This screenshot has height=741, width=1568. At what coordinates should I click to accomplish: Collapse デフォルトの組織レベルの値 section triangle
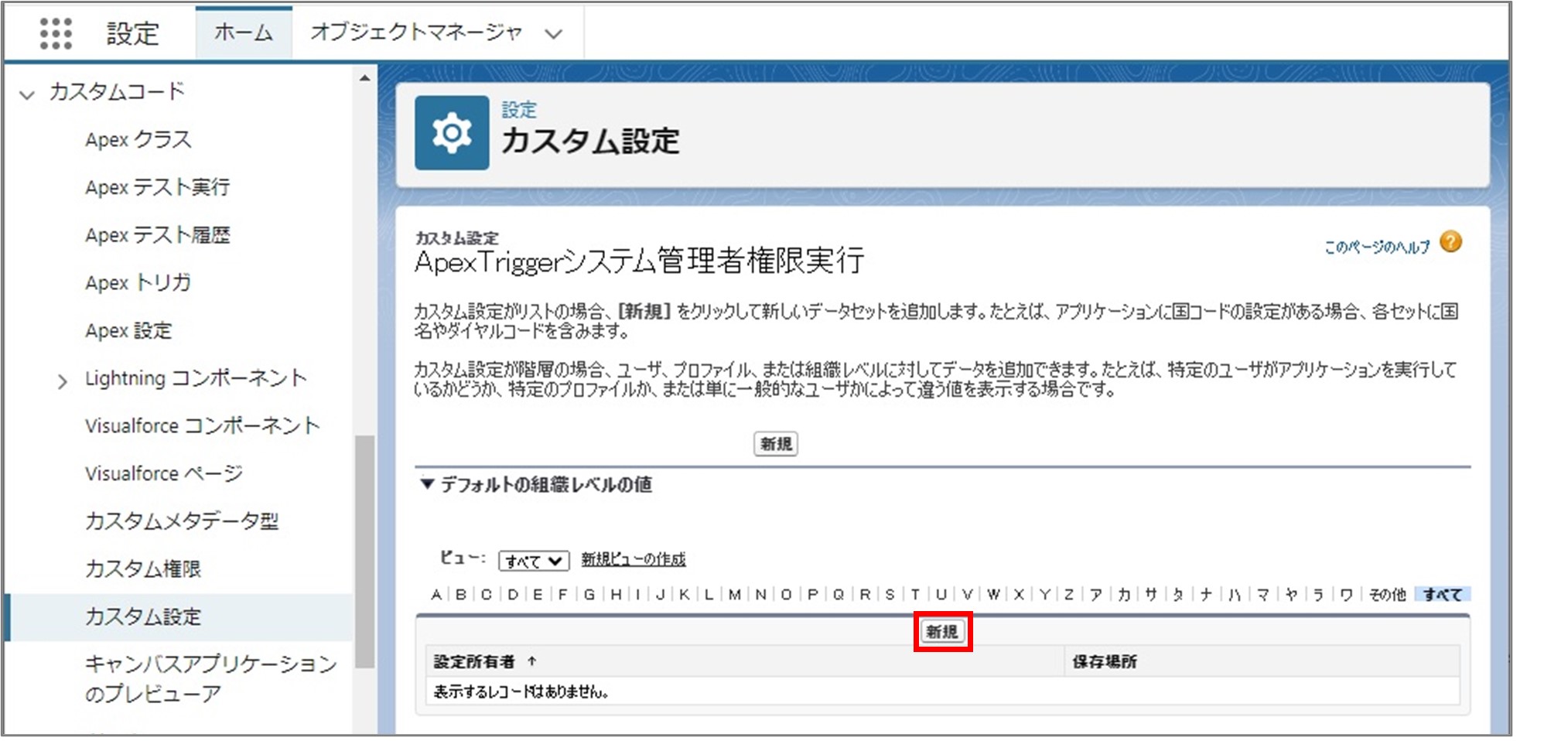426,484
